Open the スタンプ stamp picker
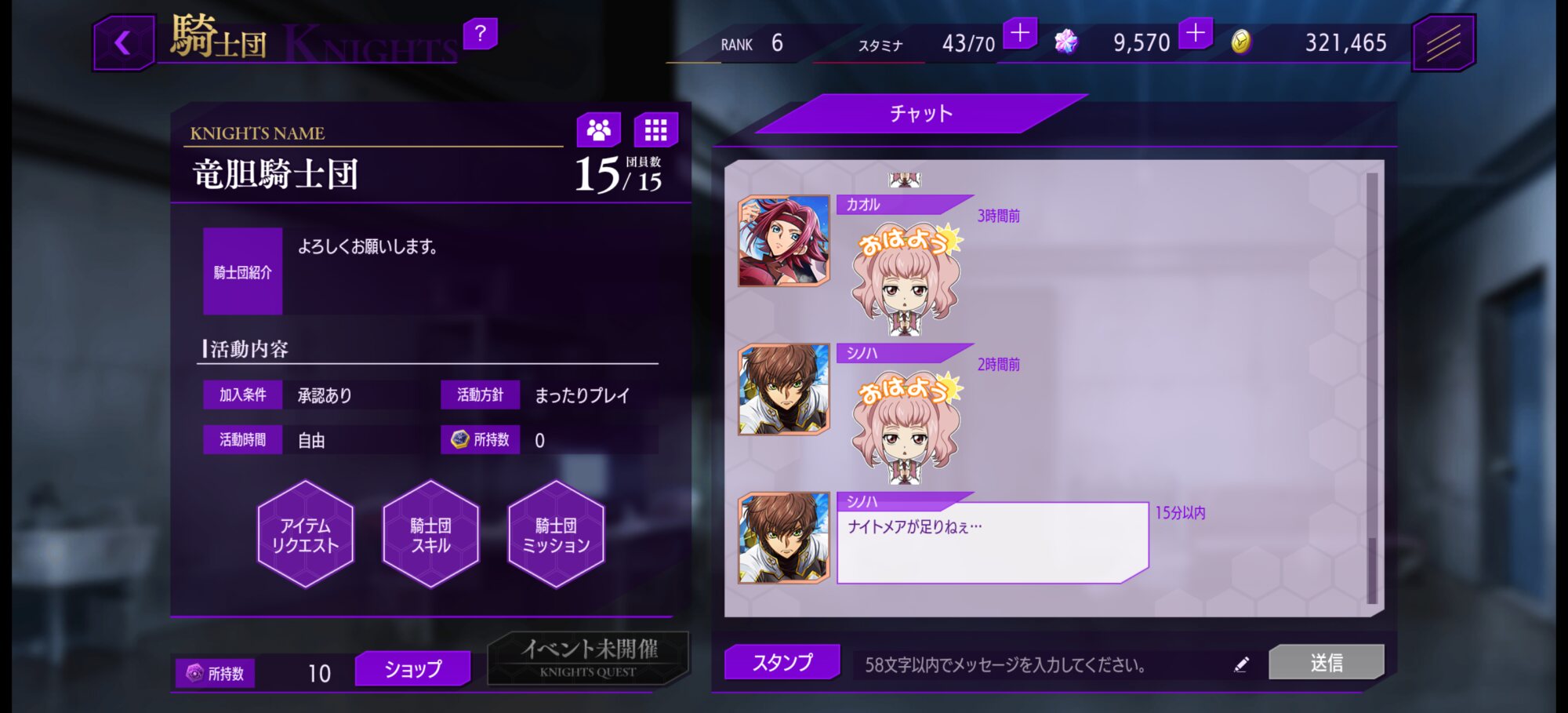The width and height of the screenshot is (1568, 713). [782, 663]
